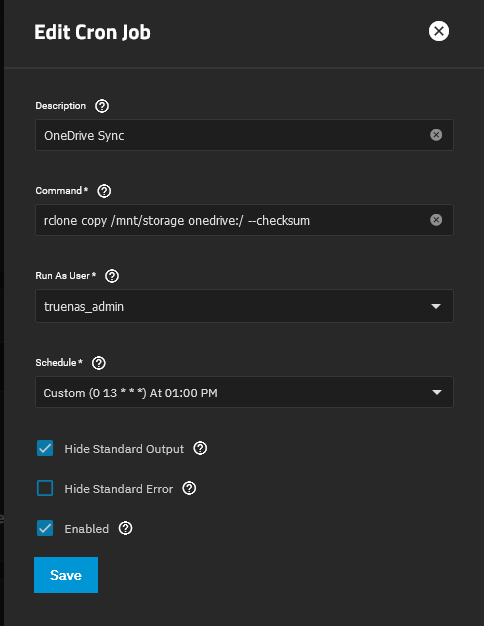Save the cron job
Image resolution: width=484 pixels, height=626 pixels.
(66, 575)
